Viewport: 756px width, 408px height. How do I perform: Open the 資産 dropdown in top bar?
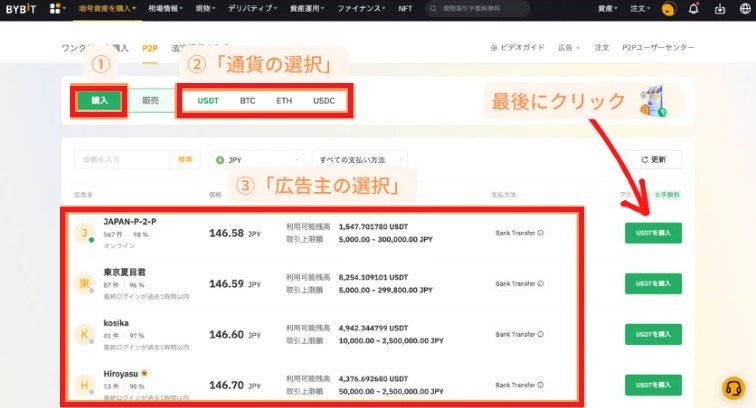[x=608, y=9]
